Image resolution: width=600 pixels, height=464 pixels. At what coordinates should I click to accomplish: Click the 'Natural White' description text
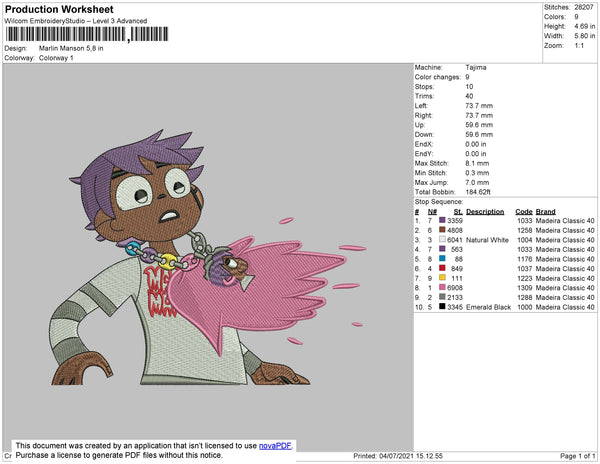488,240
